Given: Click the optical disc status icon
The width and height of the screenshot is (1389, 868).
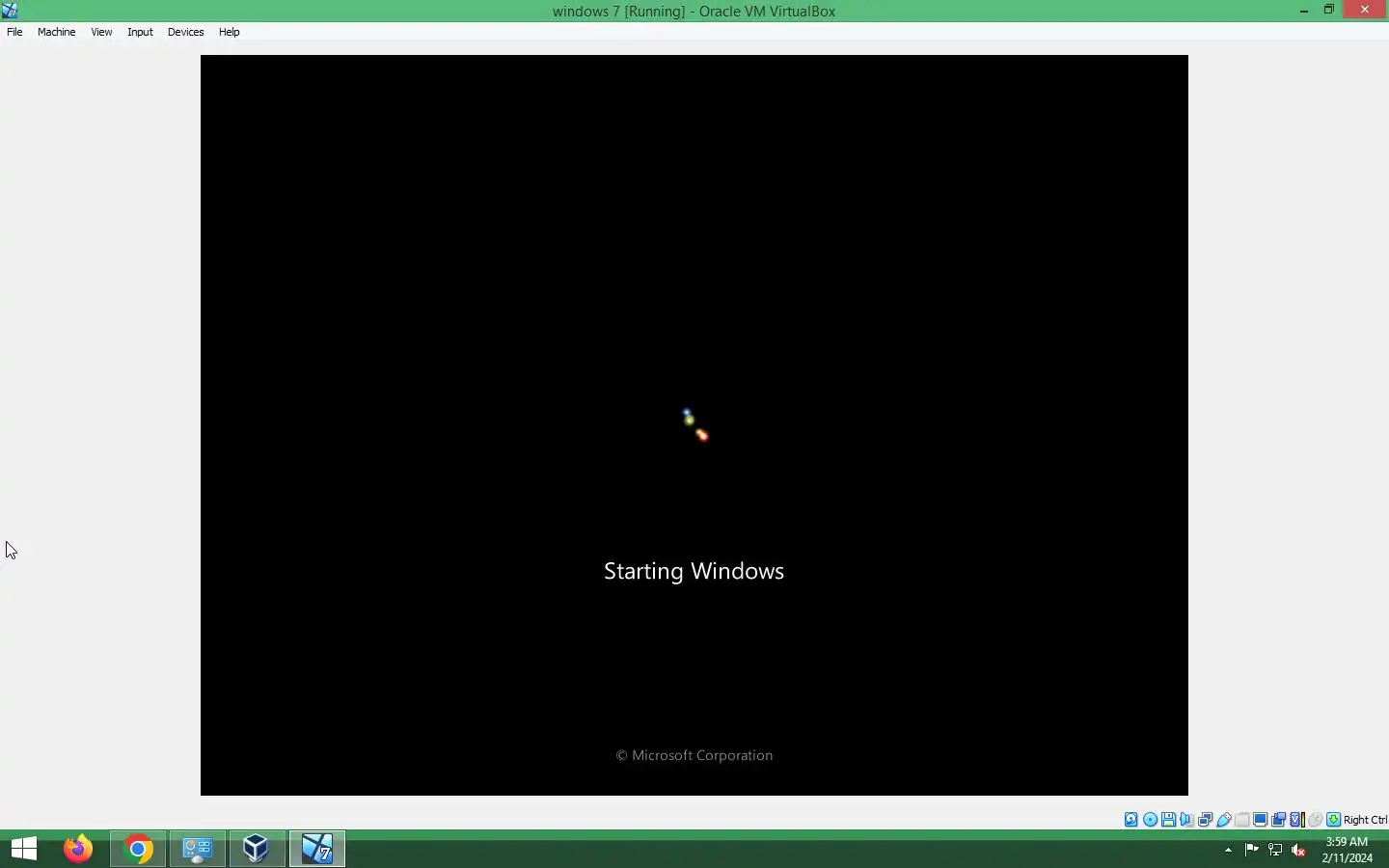Looking at the screenshot, I should (1151, 820).
